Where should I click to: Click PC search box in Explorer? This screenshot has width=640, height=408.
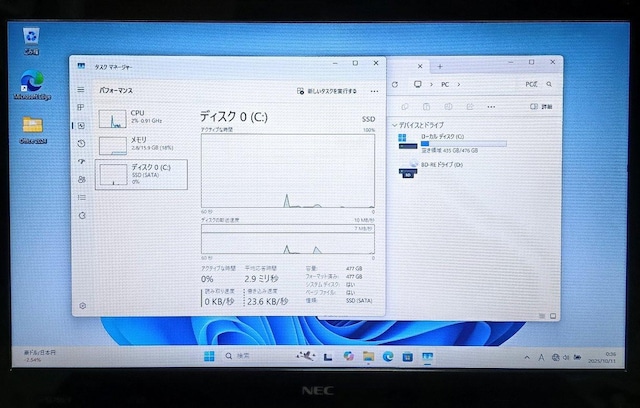[x=535, y=86]
